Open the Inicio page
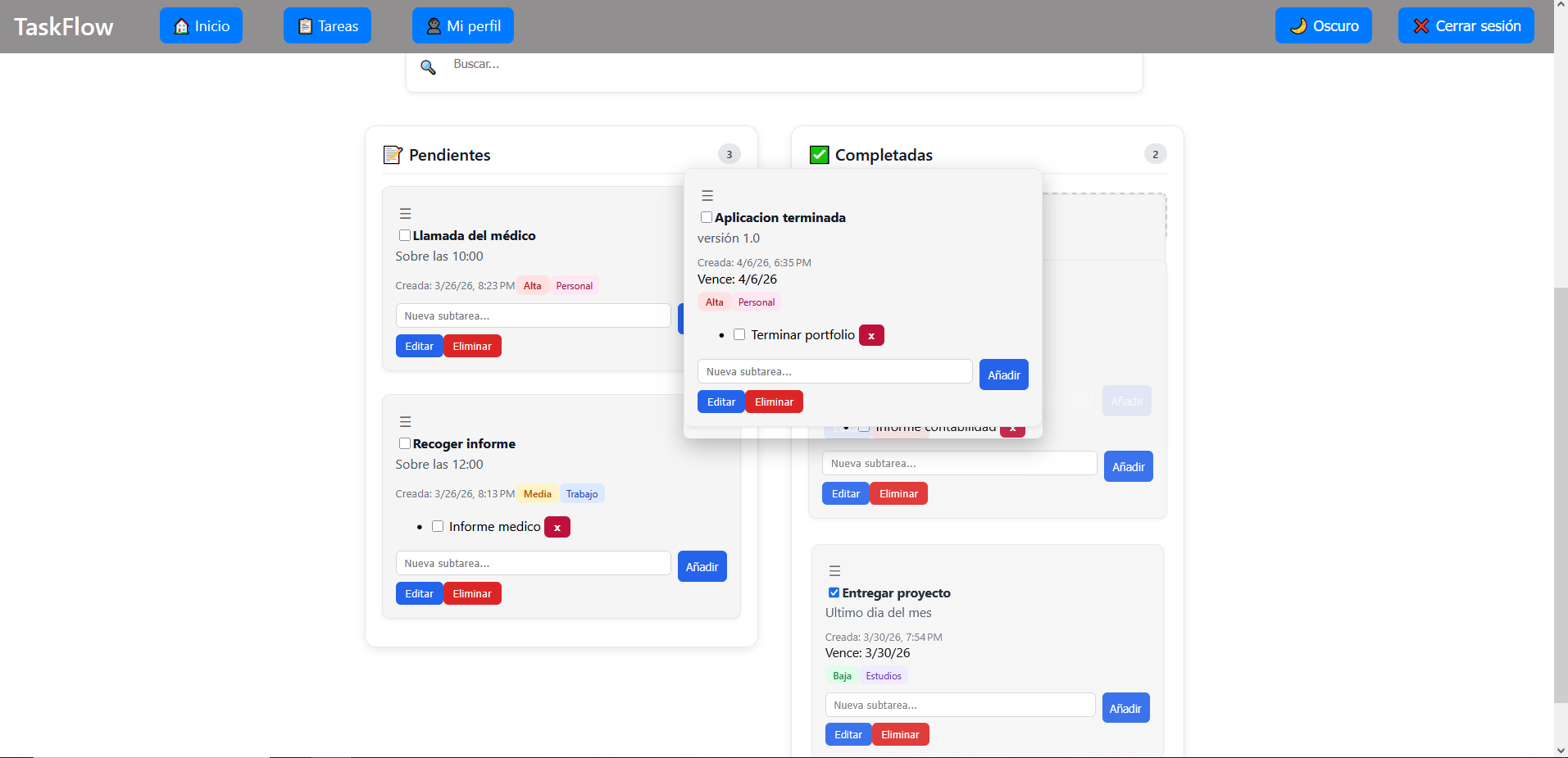The image size is (1568, 758). (x=201, y=26)
